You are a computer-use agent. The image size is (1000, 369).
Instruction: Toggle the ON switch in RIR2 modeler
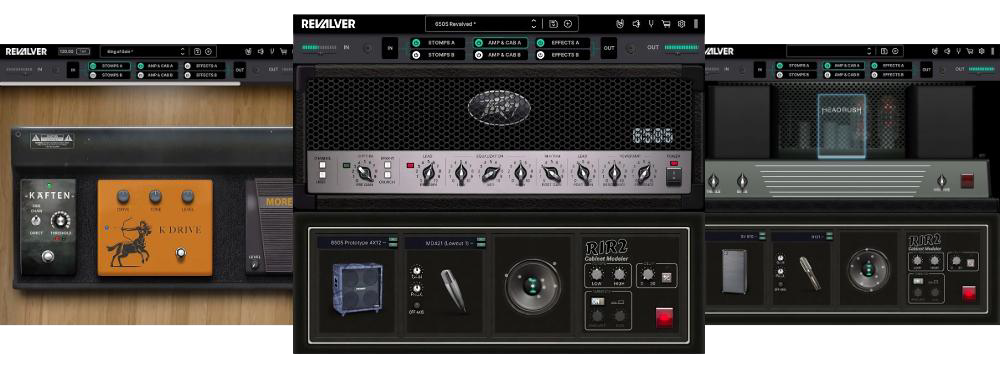pos(597,301)
